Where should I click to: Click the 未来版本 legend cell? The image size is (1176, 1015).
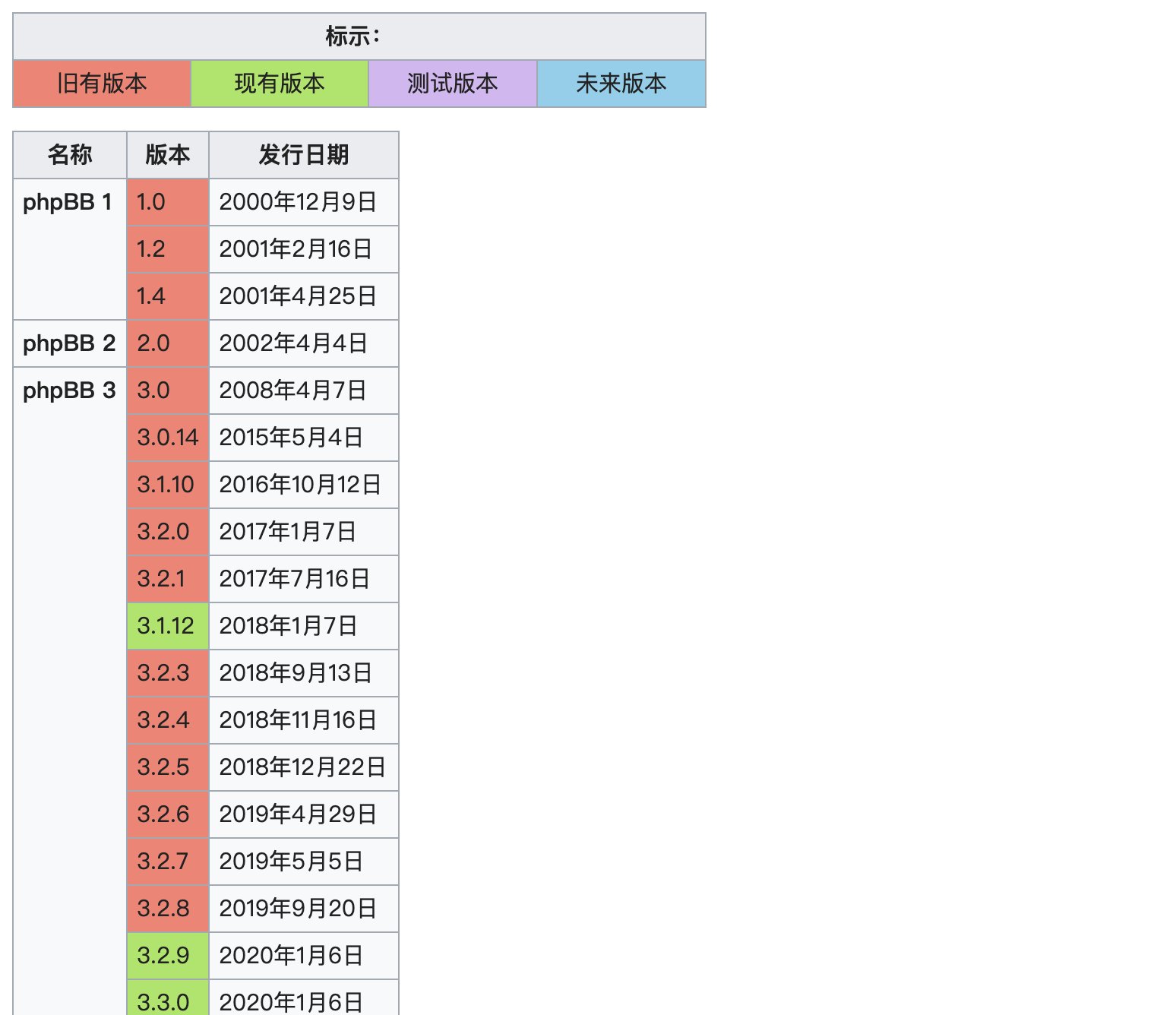tap(621, 84)
